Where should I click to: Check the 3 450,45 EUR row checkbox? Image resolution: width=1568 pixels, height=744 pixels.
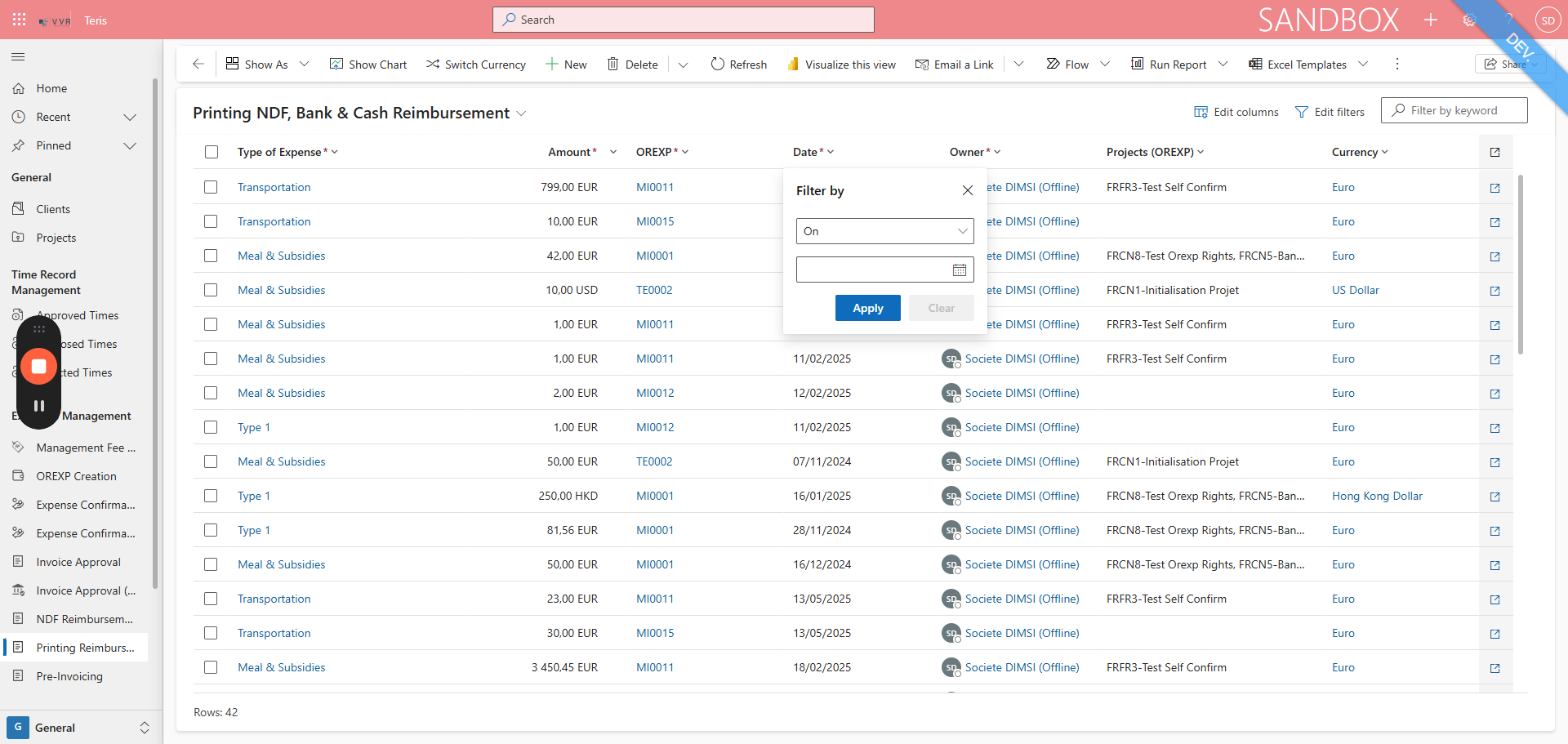click(211, 667)
